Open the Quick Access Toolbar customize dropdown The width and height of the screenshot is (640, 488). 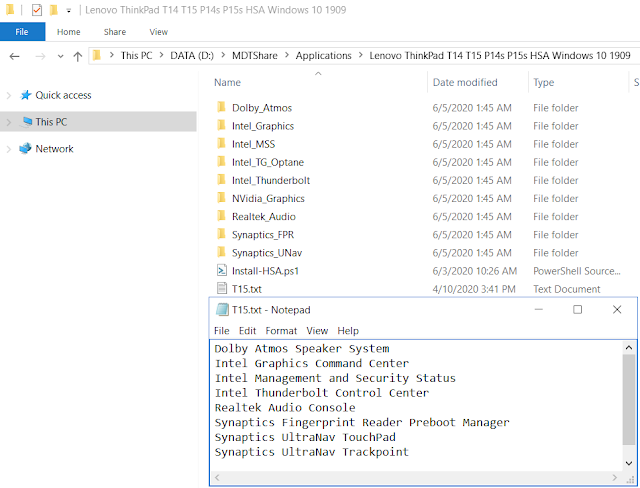[x=69, y=11]
